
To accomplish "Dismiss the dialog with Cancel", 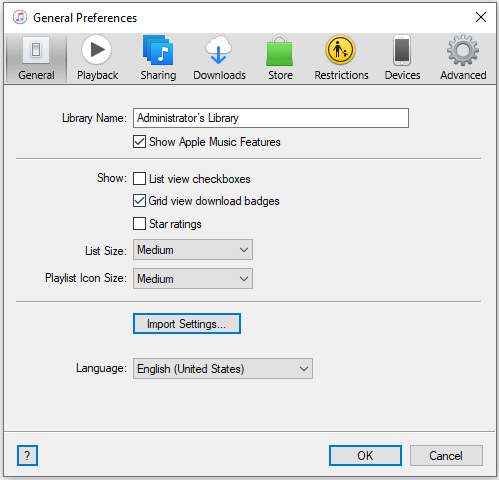I will (446, 455).
